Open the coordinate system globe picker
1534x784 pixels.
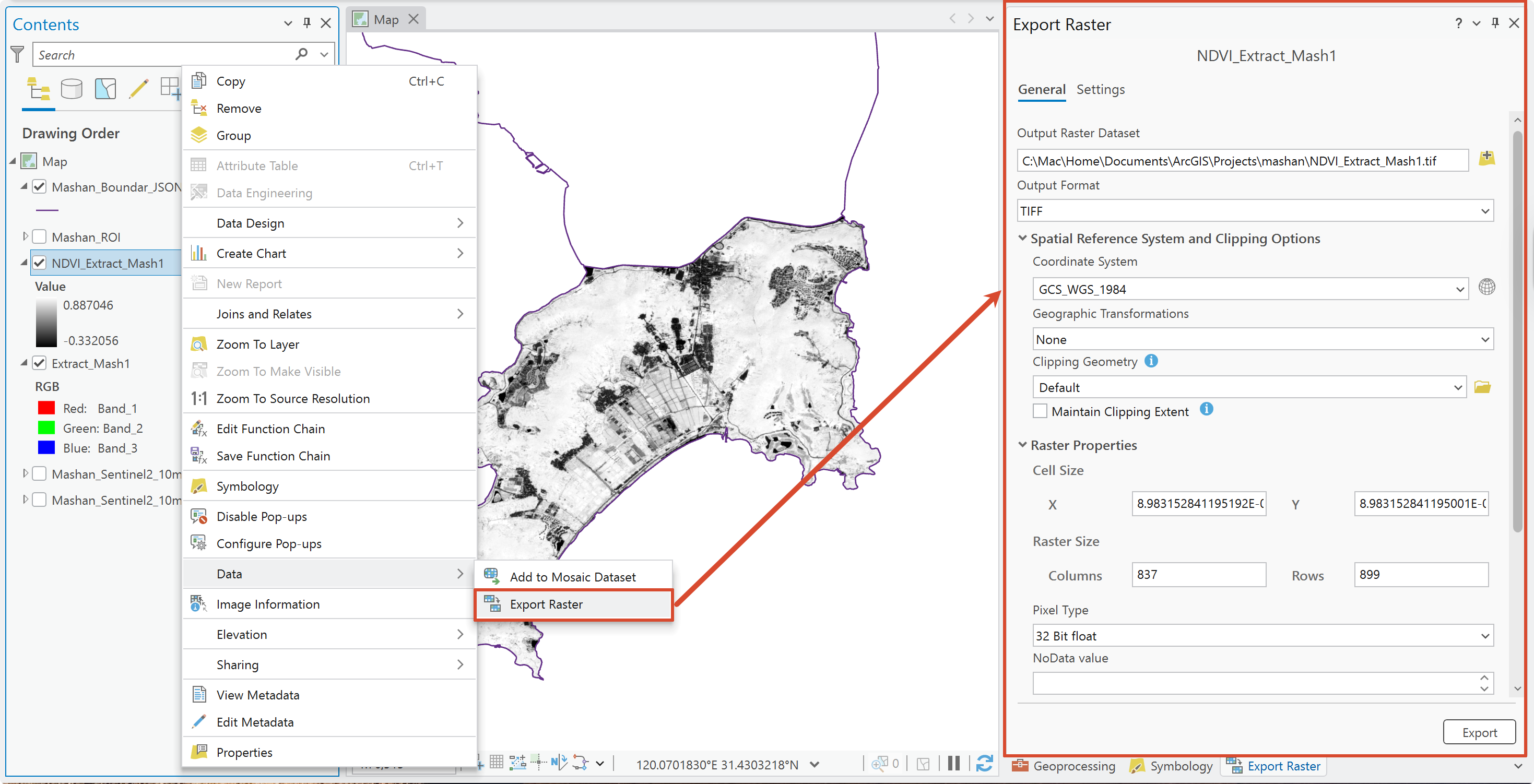(x=1486, y=287)
